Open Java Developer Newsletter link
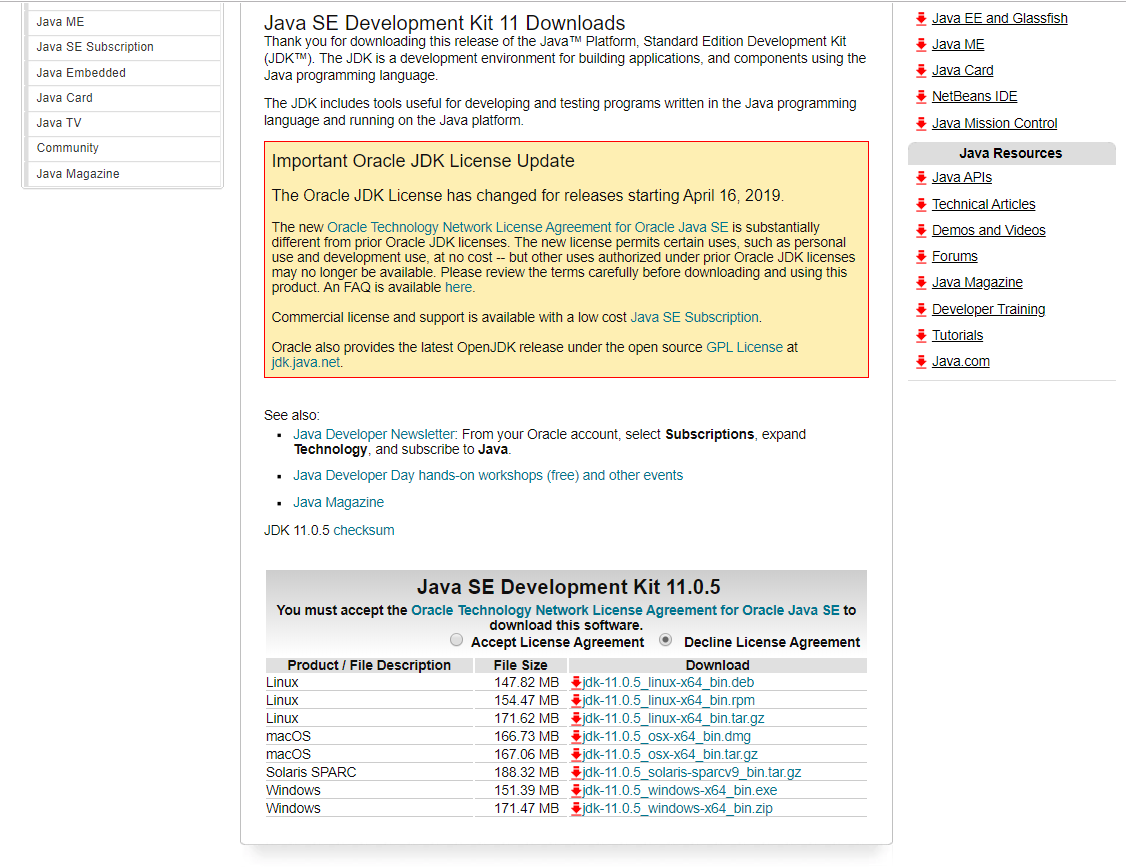1126x868 pixels. tap(374, 434)
